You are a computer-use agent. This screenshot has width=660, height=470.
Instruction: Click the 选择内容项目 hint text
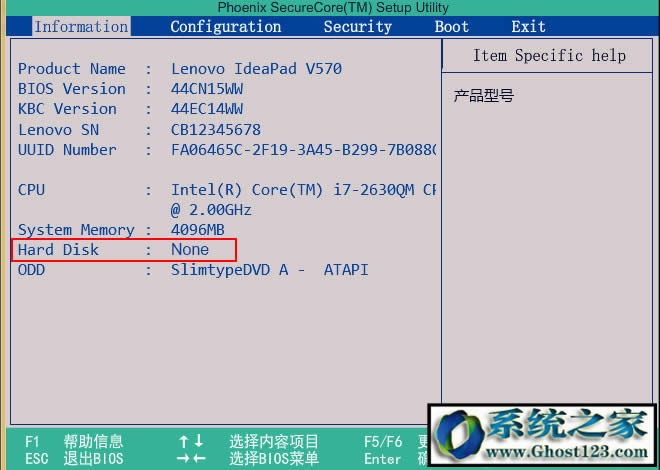[x=274, y=441]
